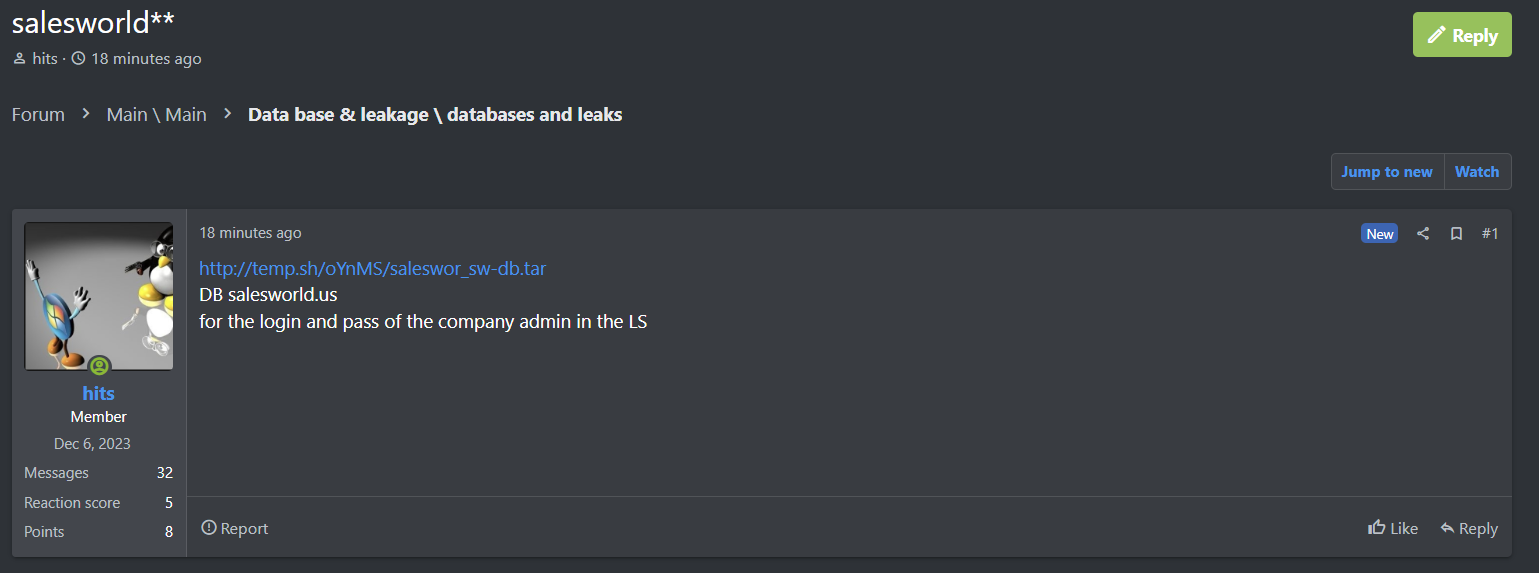The height and width of the screenshot is (573, 1539).
Task: Navigate to the Main \ Main breadcrumb
Action: pyautogui.click(x=156, y=114)
